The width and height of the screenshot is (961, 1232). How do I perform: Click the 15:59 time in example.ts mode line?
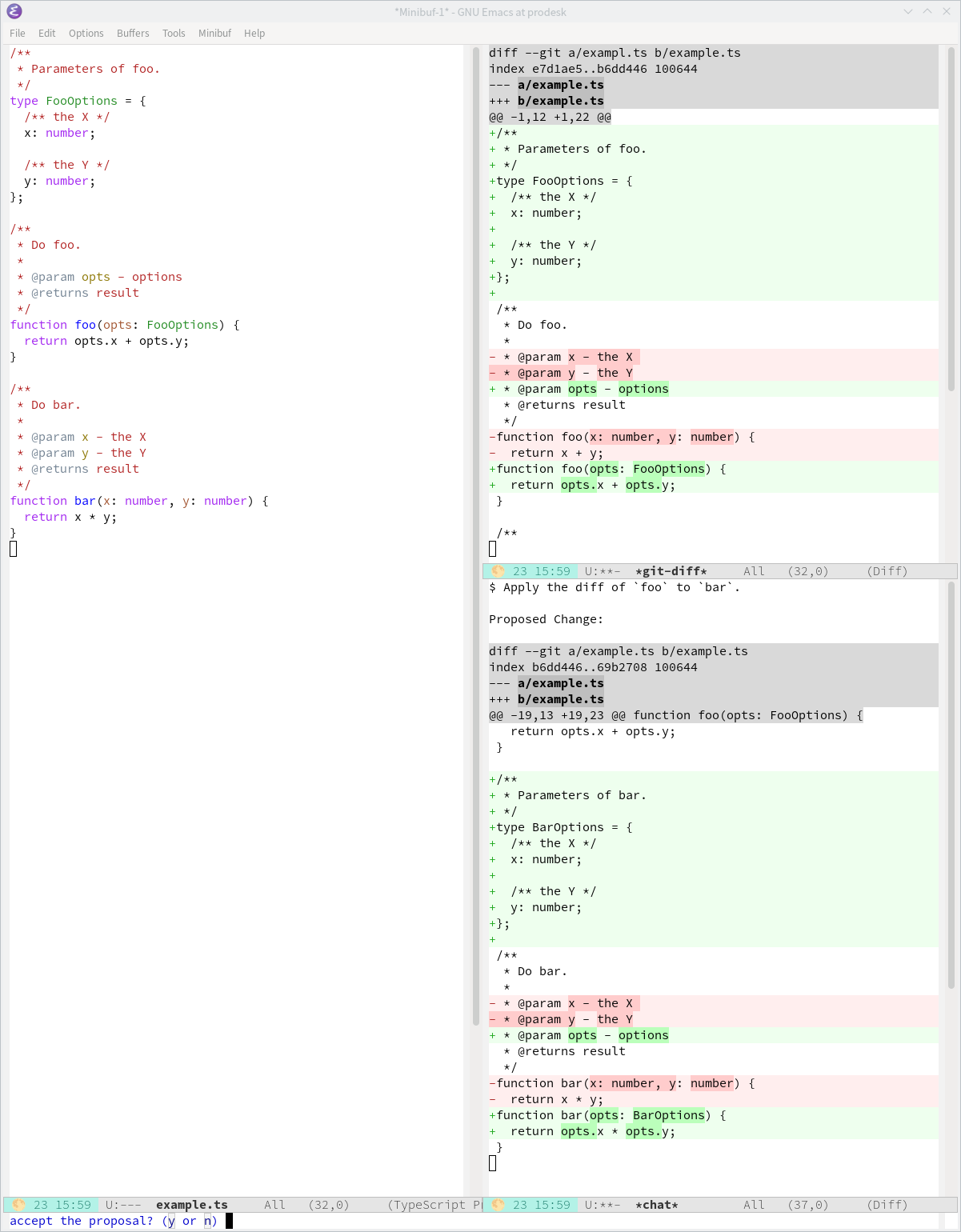73,1205
